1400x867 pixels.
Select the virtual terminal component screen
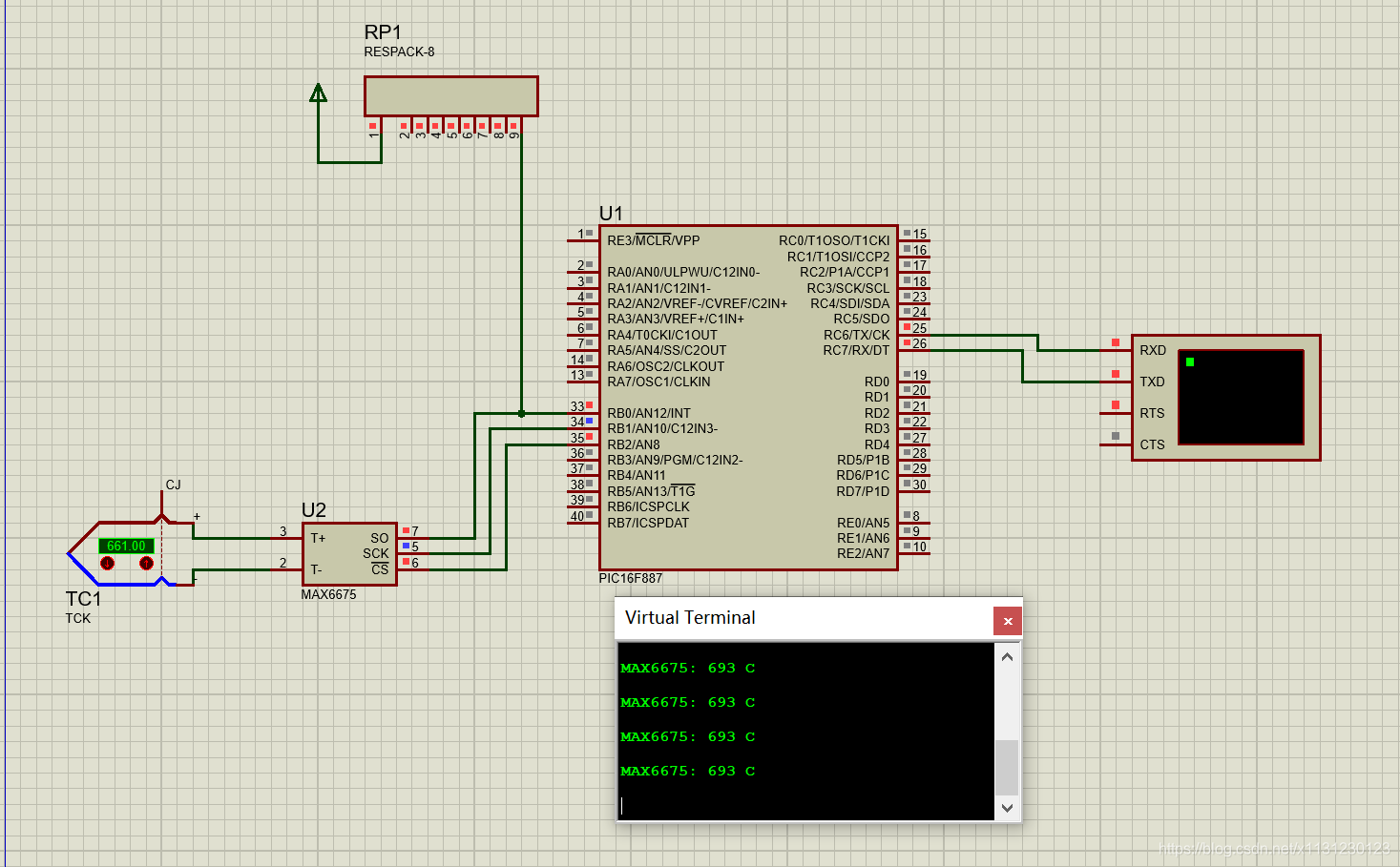tap(1241, 397)
